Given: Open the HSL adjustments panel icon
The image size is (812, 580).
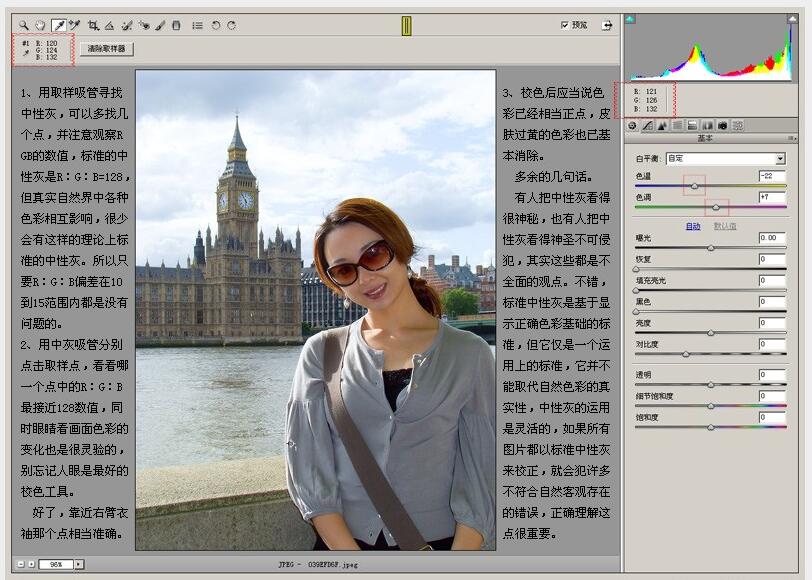Looking at the screenshot, I should pyautogui.click(x=678, y=125).
